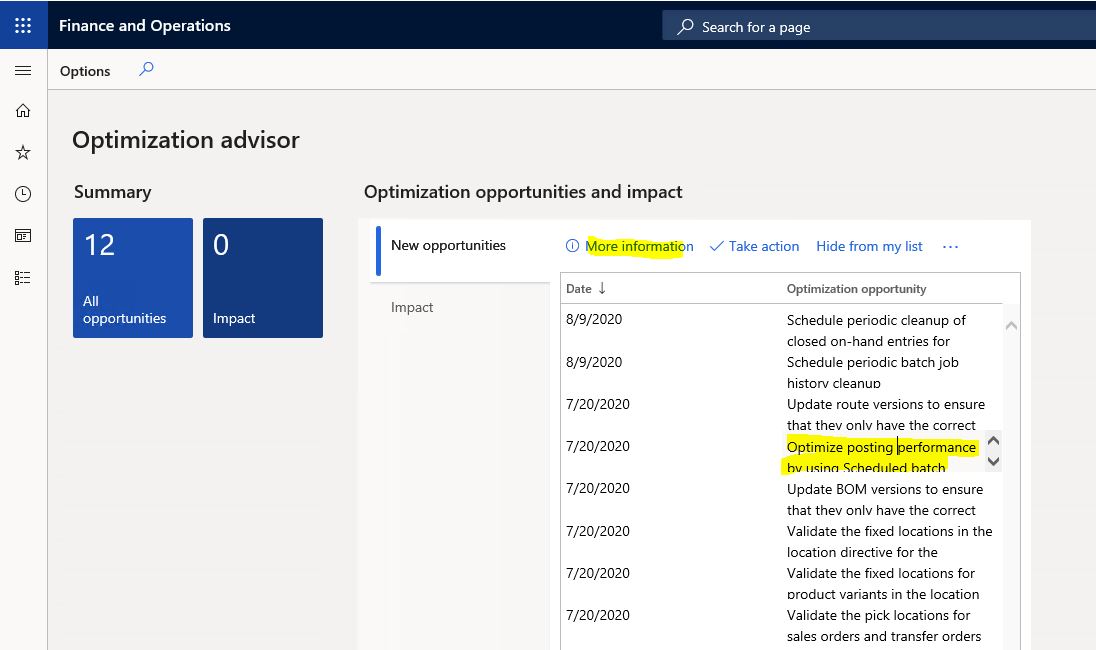Open Favorites star in sidebar
1096x650 pixels.
coord(23,152)
